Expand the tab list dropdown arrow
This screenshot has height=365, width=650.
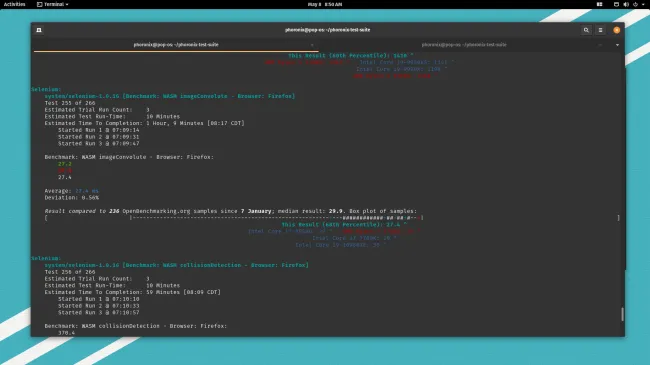click(x=617, y=45)
